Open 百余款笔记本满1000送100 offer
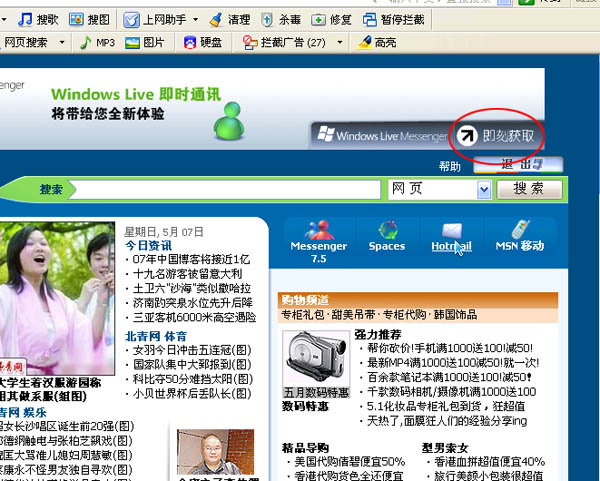 pos(450,377)
